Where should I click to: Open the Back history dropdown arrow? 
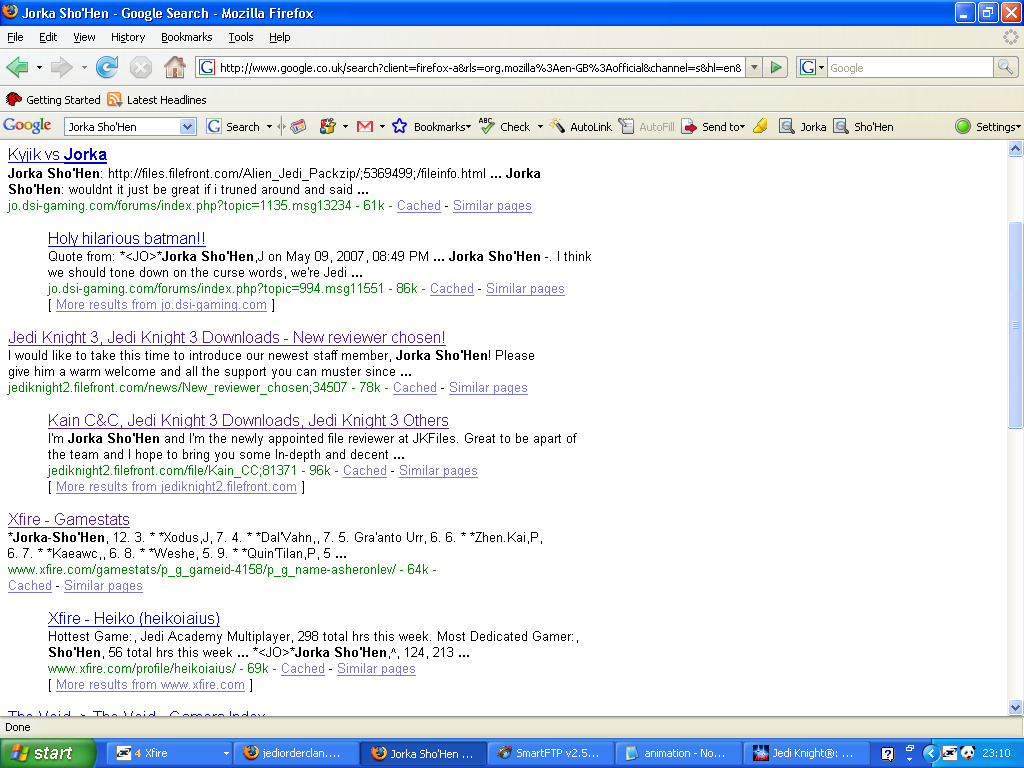click(39, 67)
